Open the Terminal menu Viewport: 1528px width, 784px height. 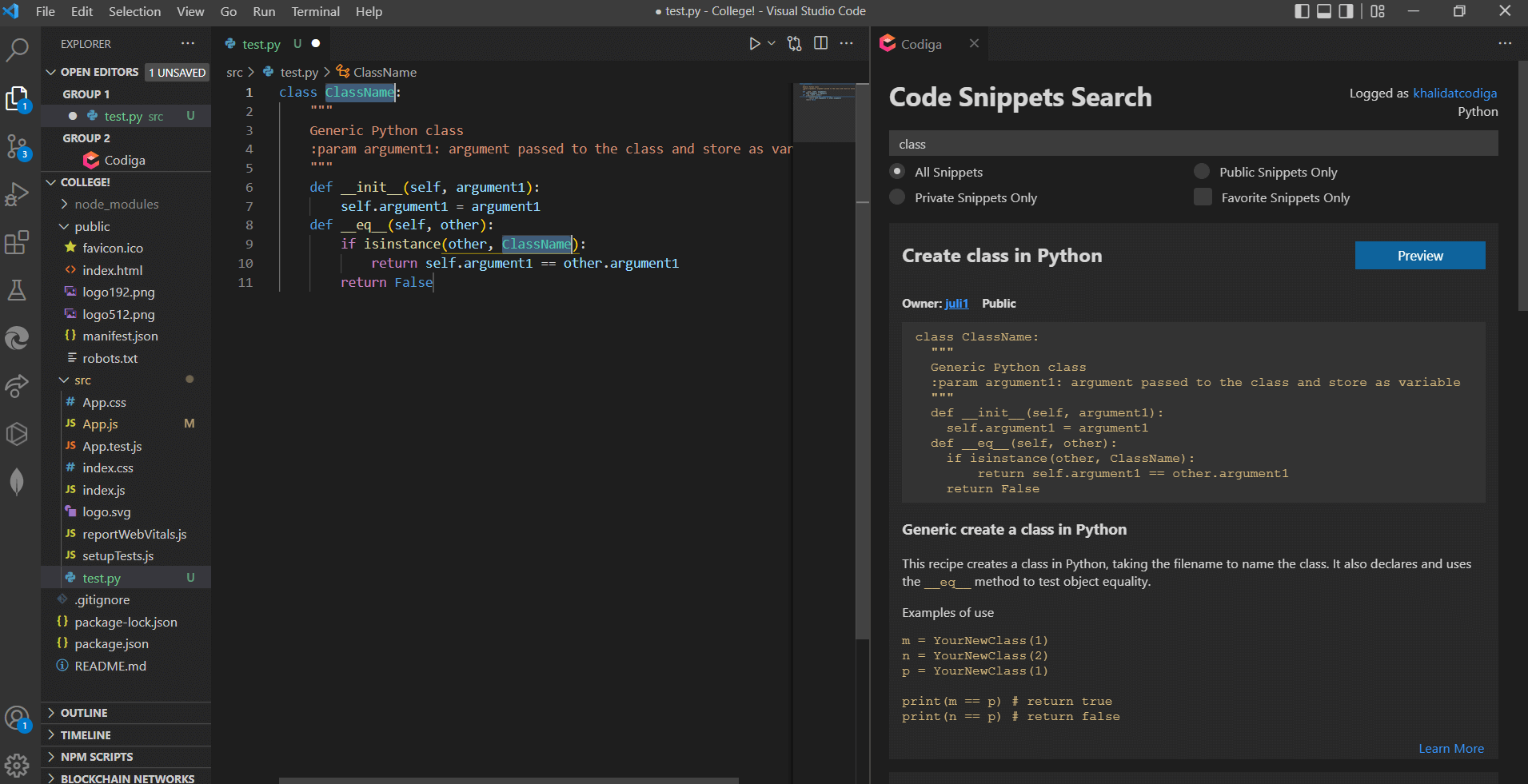(315, 11)
